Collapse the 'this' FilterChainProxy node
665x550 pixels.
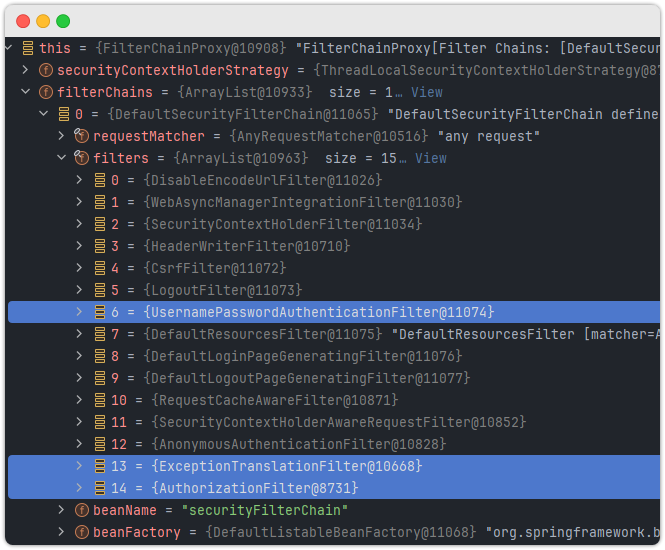click(x=8, y=47)
